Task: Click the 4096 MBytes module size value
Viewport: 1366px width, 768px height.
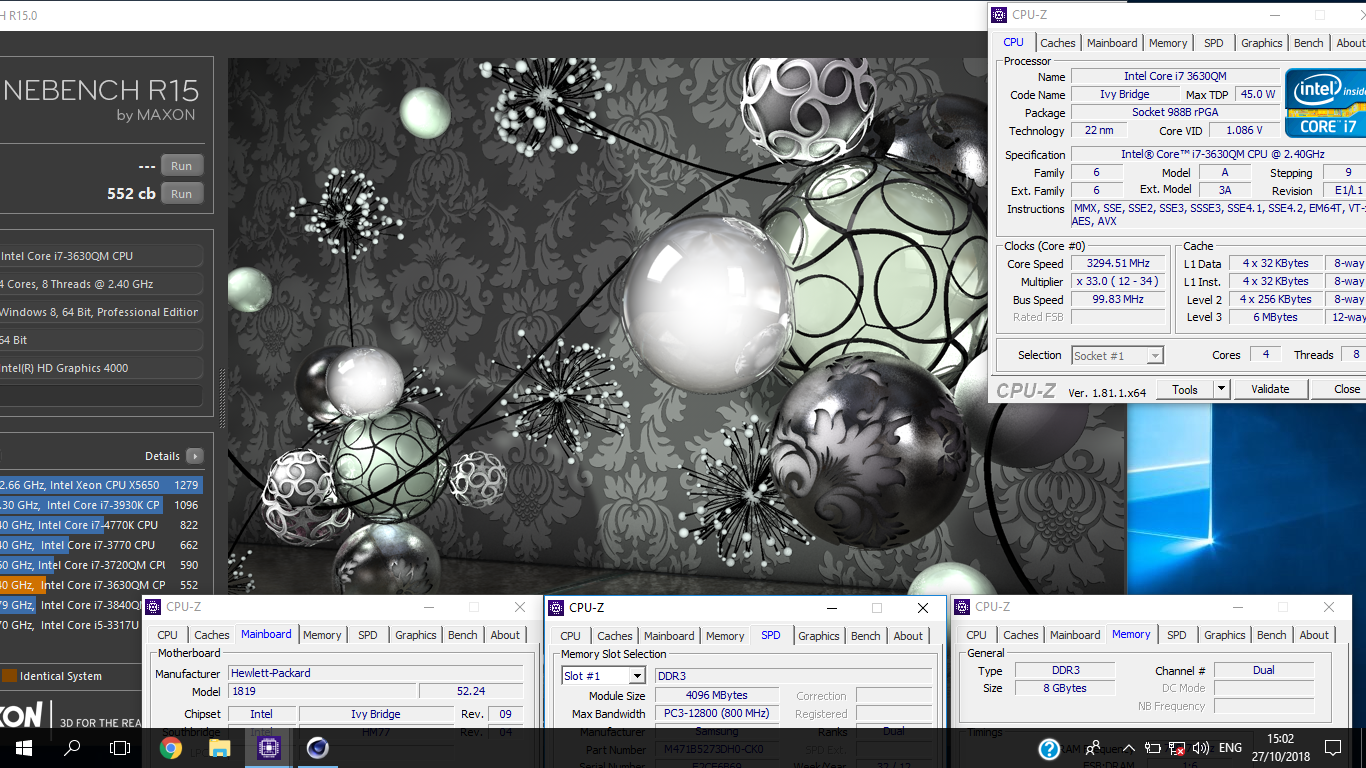Action: coord(717,695)
